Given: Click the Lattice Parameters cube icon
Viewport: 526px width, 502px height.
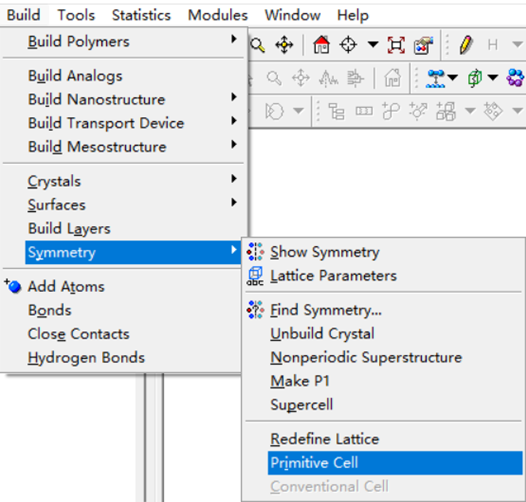Looking at the screenshot, I should click(x=255, y=276).
